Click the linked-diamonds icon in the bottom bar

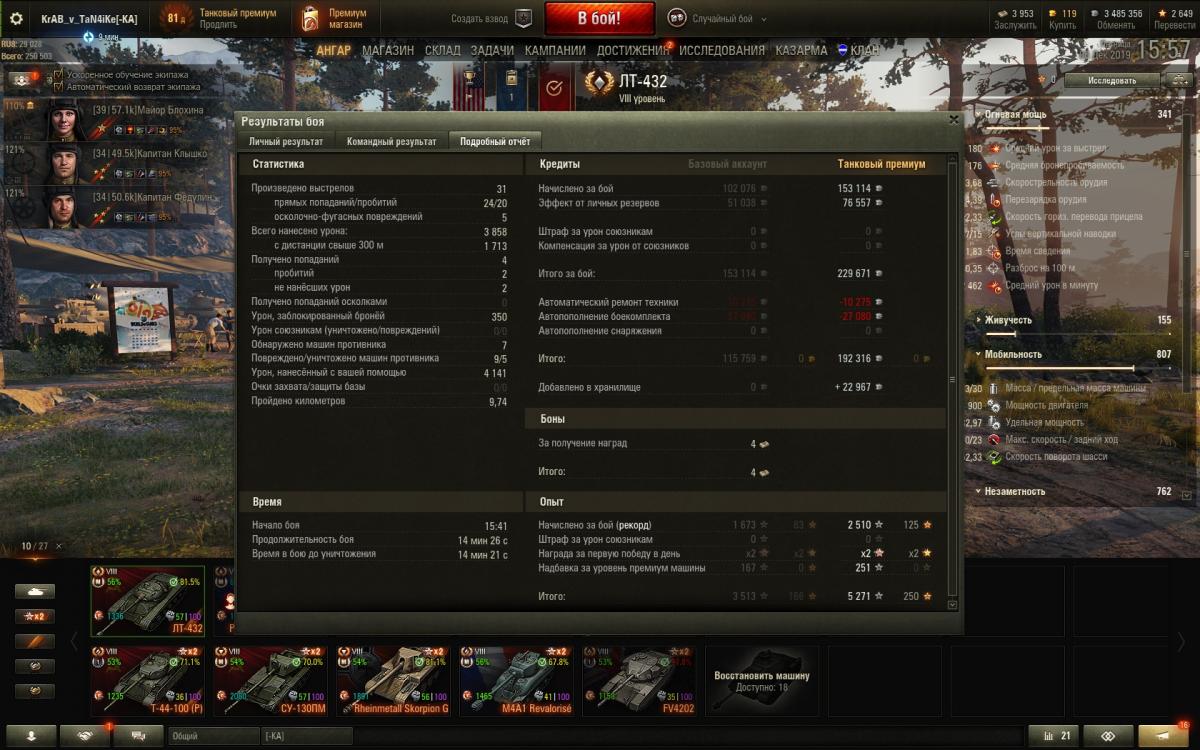1108,735
